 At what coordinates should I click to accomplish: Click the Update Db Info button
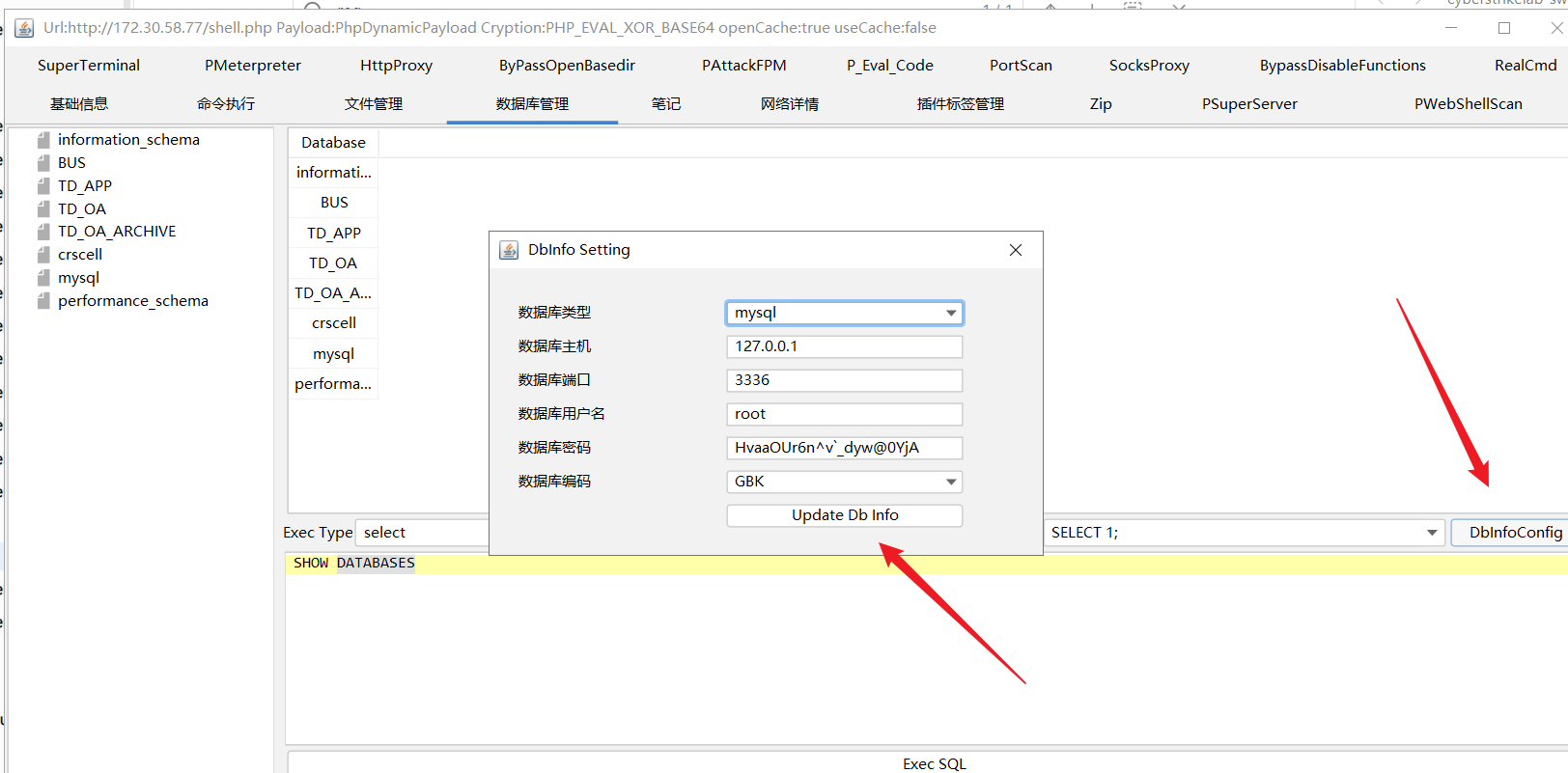coord(845,515)
